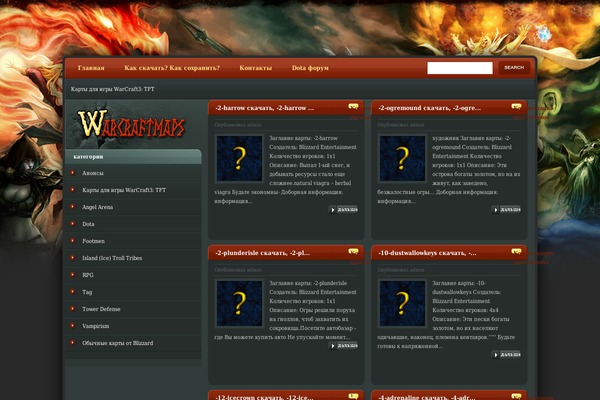
Task: Open the -2-plunderisle скачать post title
Action: pyautogui.click(x=262, y=253)
